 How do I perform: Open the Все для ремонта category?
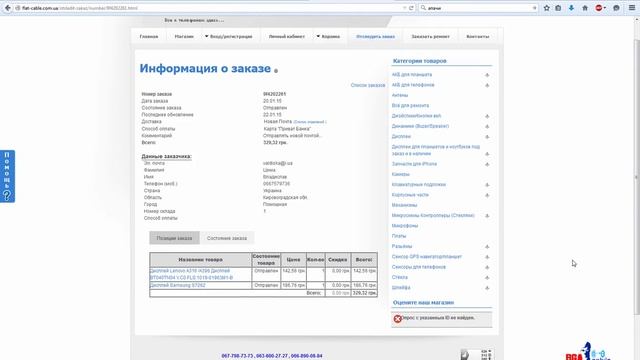pos(410,105)
